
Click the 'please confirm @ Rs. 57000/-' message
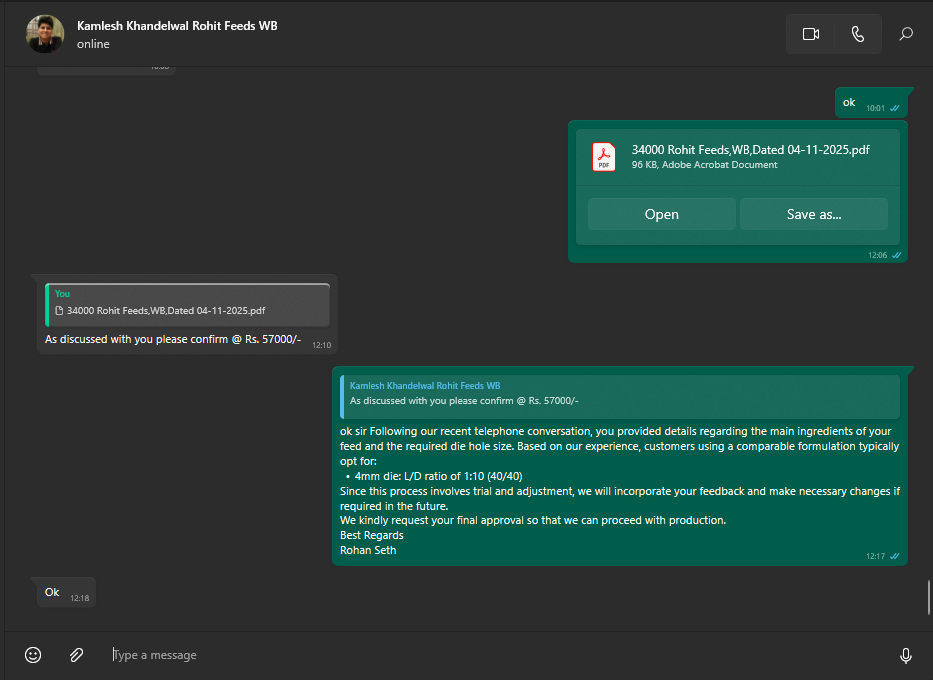click(172, 340)
